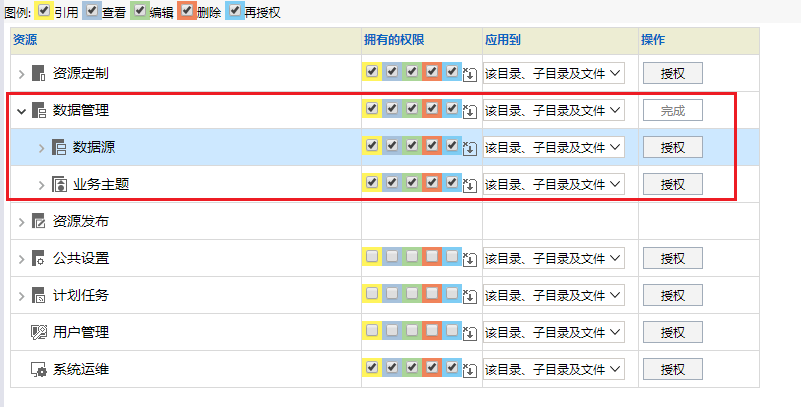Screen dimensions: 801x407
Task: Click the 公共设置 resource icon
Action: click(38, 258)
